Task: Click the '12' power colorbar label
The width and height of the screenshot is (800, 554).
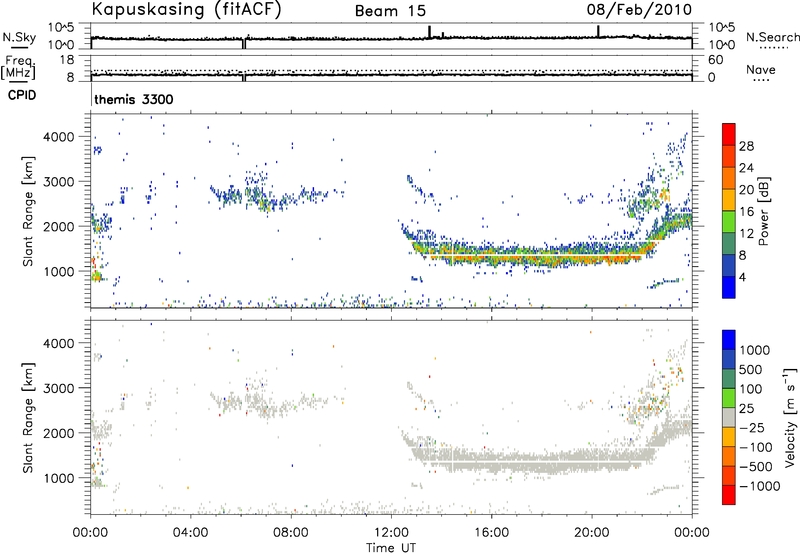Action: click(x=746, y=234)
